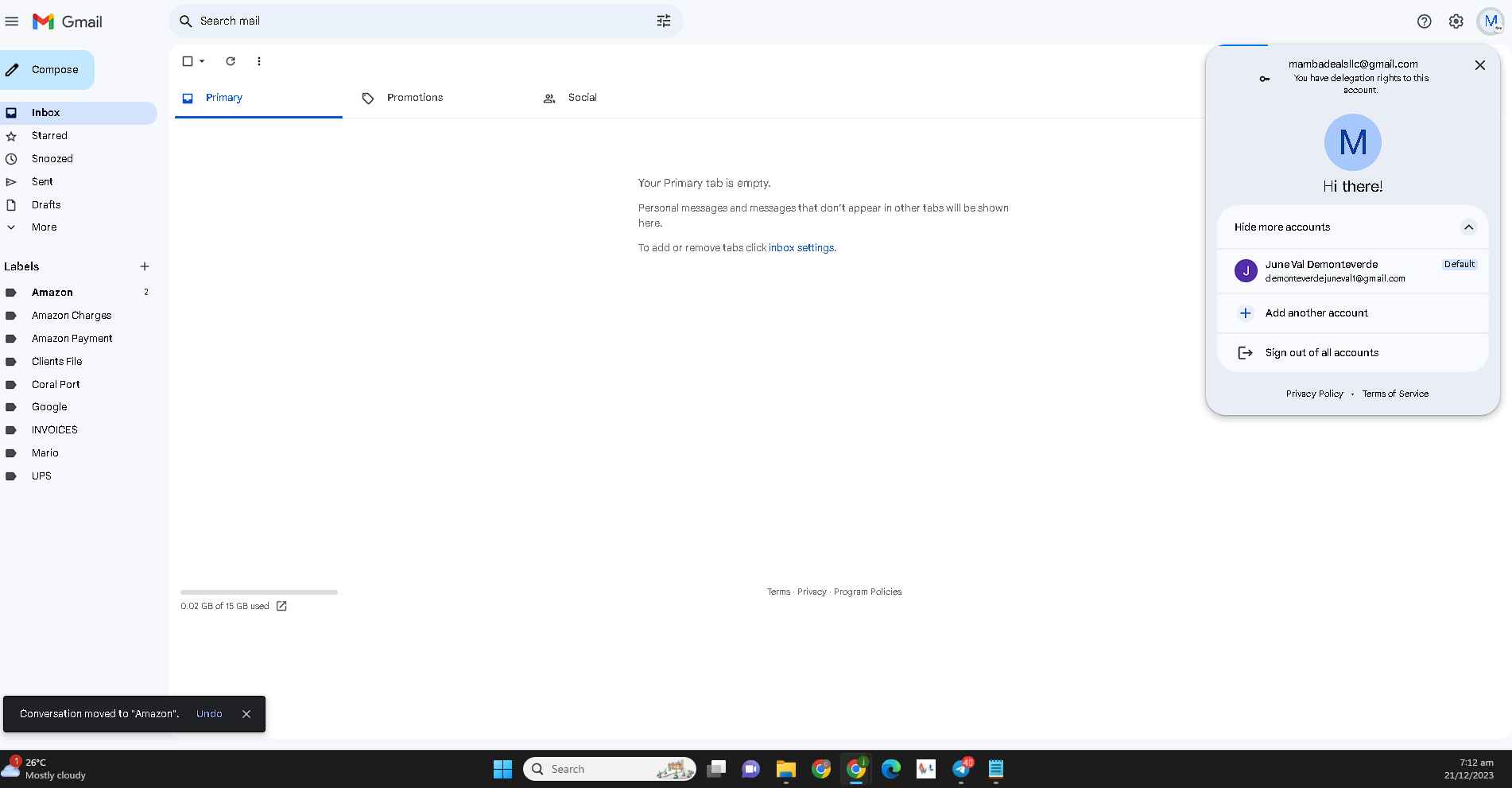Open the select dropdown arrow
The width and height of the screenshot is (1512, 788).
point(202,61)
